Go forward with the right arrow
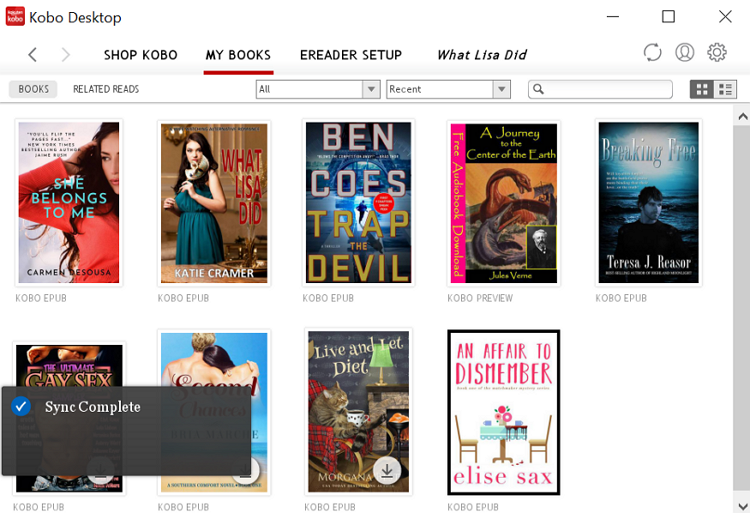 click(66, 55)
